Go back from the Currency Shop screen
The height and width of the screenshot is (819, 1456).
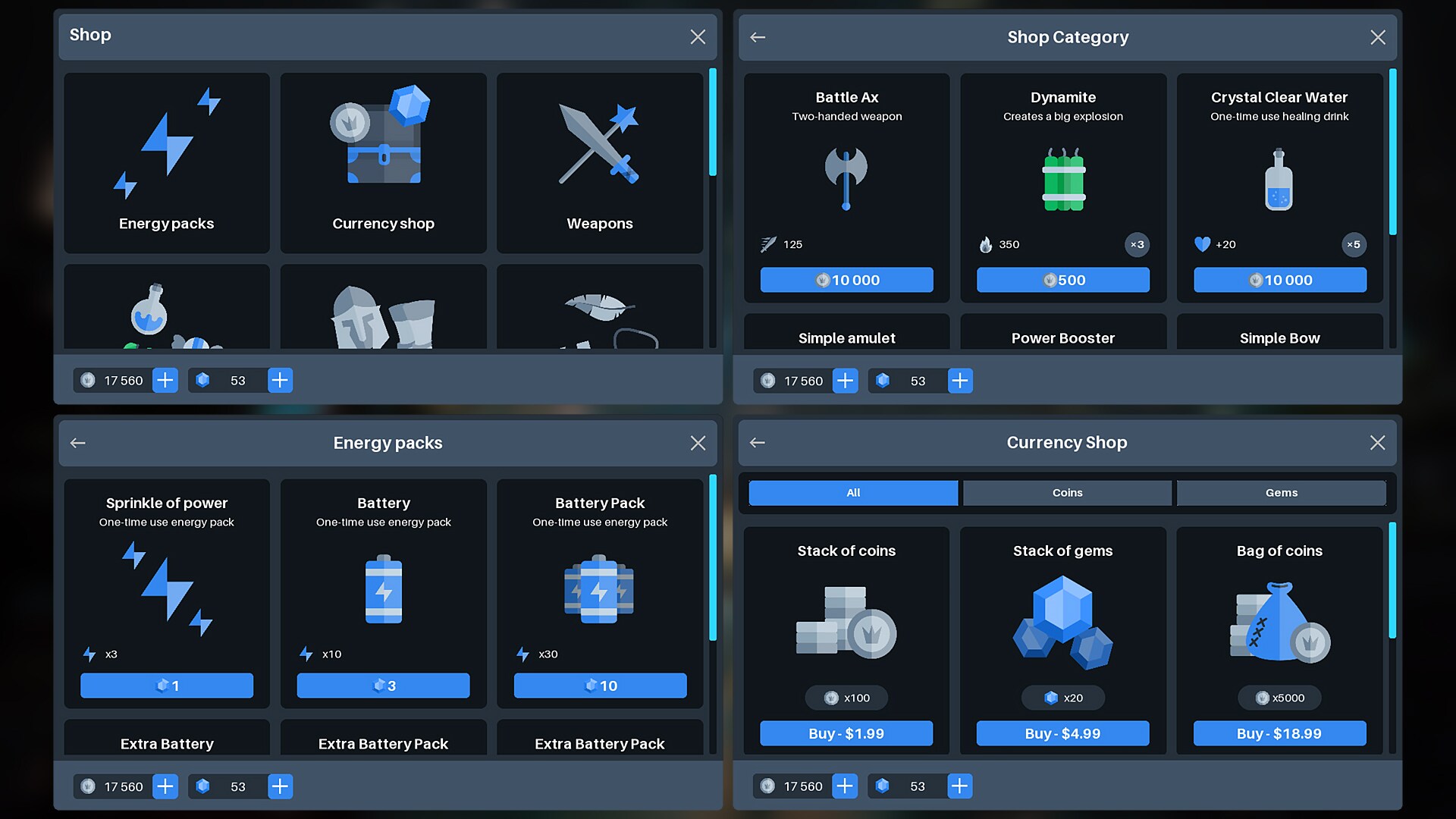pyautogui.click(x=758, y=442)
